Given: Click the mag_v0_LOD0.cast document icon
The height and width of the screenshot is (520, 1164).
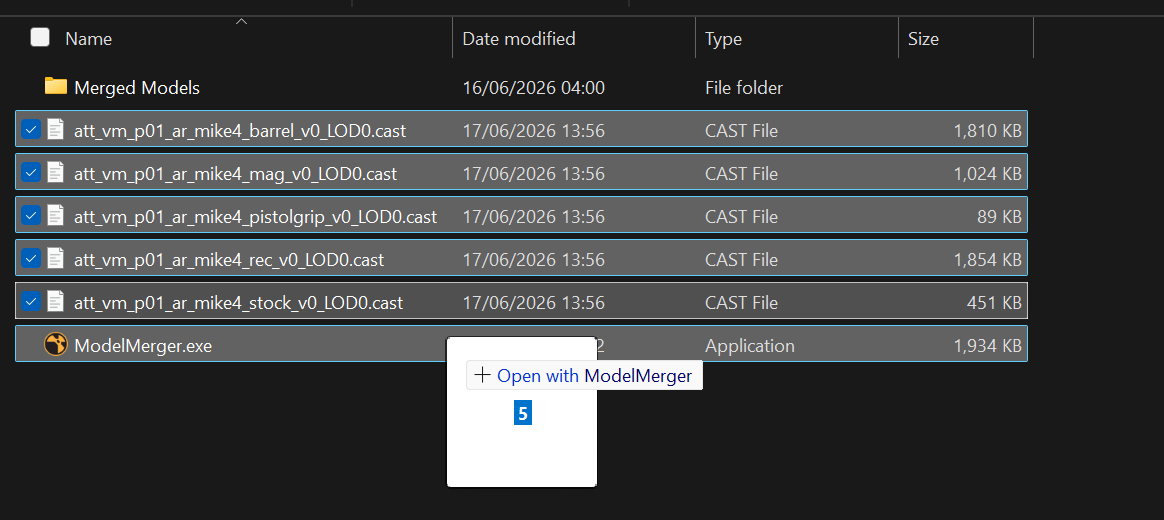Looking at the screenshot, I should pos(55,173).
